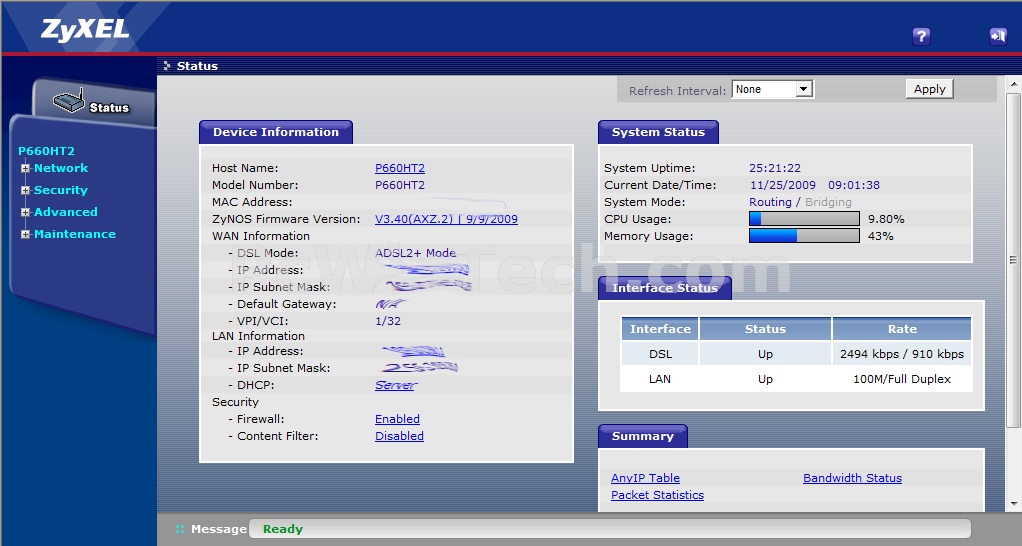The height and width of the screenshot is (546, 1022).
Task: Click the scrollbar down arrow
Action: coord(1014,504)
